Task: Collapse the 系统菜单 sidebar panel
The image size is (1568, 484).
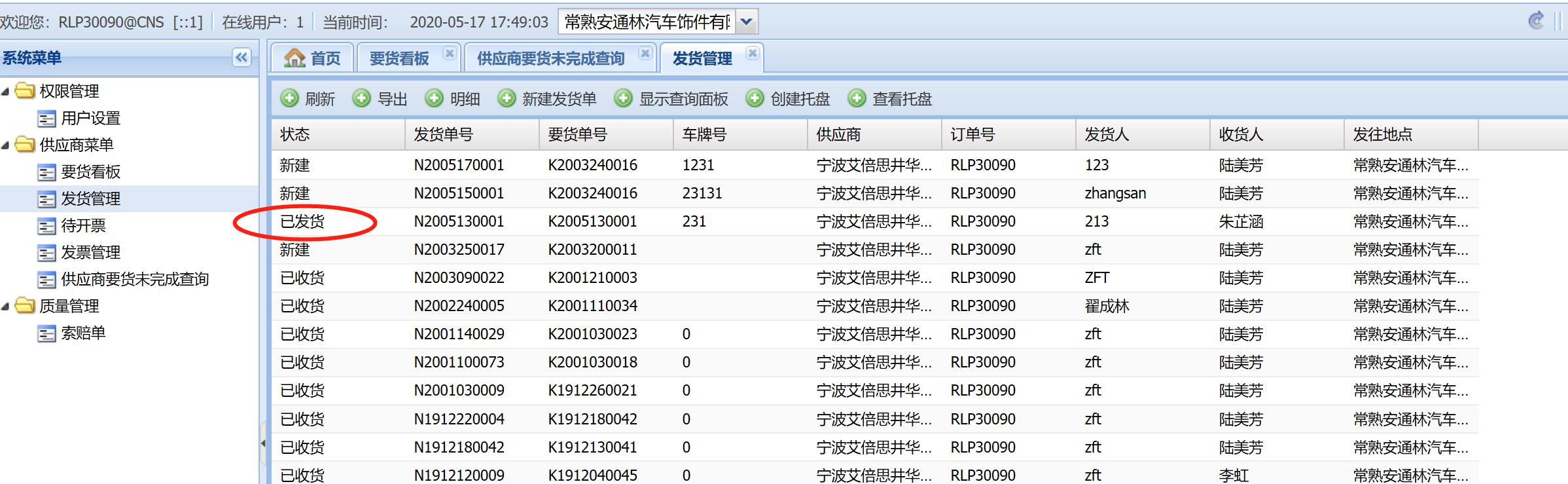Action: tap(241, 58)
